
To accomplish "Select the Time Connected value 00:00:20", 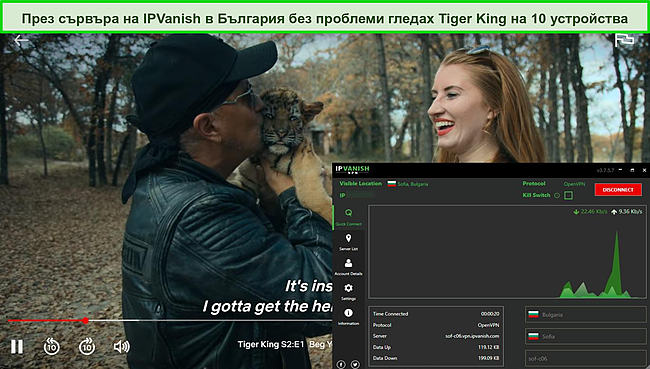I will [490, 314].
